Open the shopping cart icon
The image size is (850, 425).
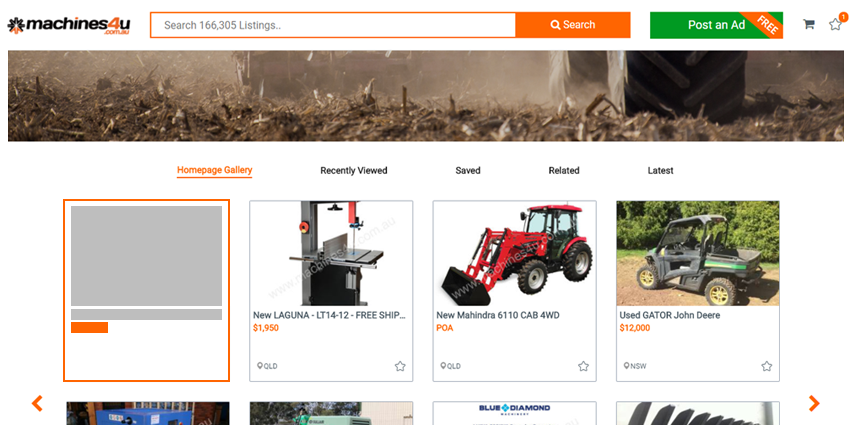click(x=809, y=24)
